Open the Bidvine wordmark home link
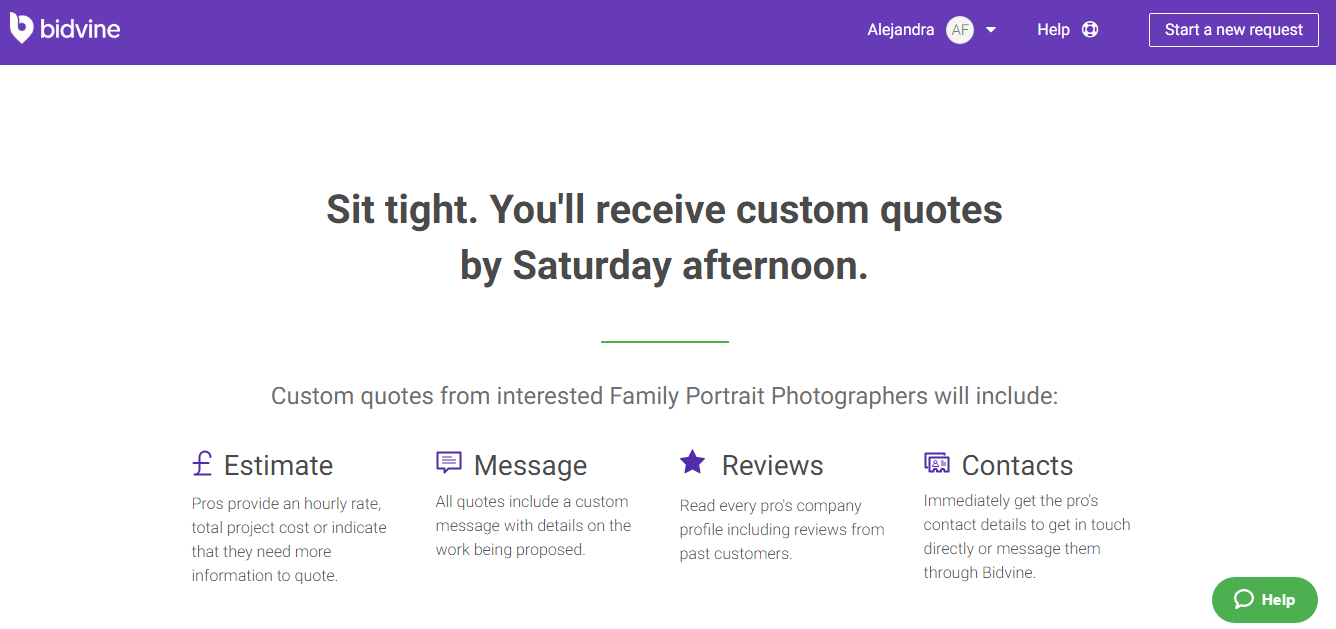 (x=80, y=29)
